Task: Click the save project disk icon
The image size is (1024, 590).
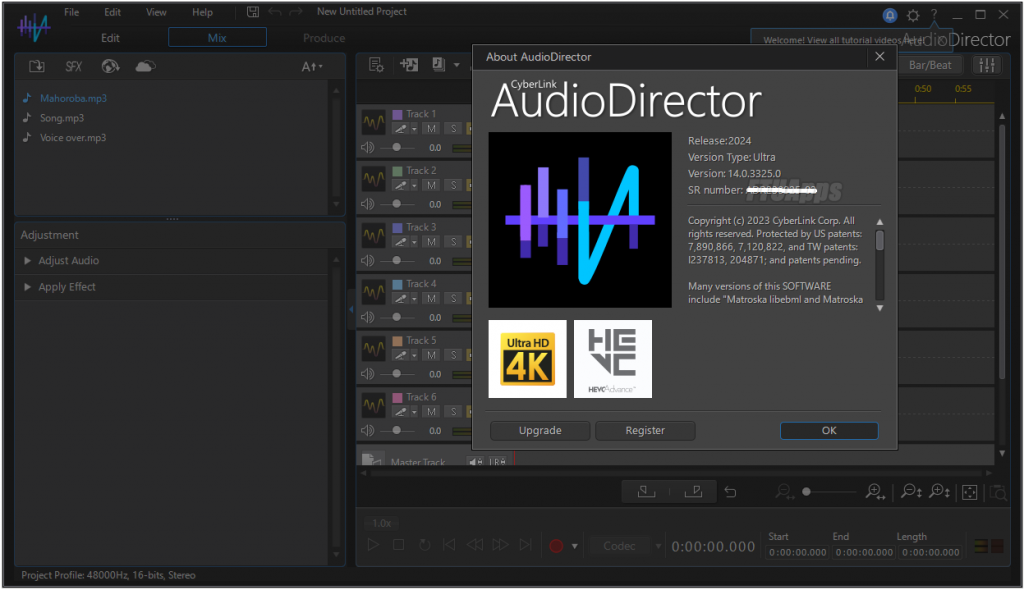Action: pos(253,12)
